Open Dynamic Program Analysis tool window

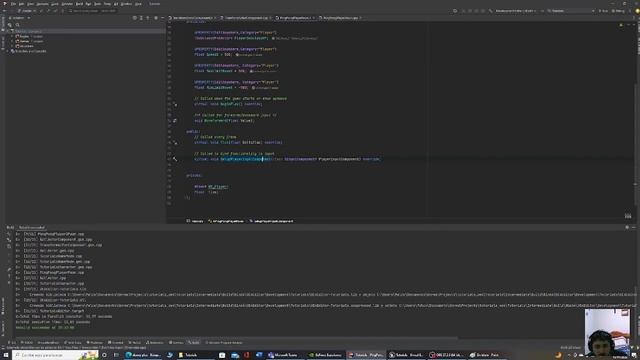(224, 343)
